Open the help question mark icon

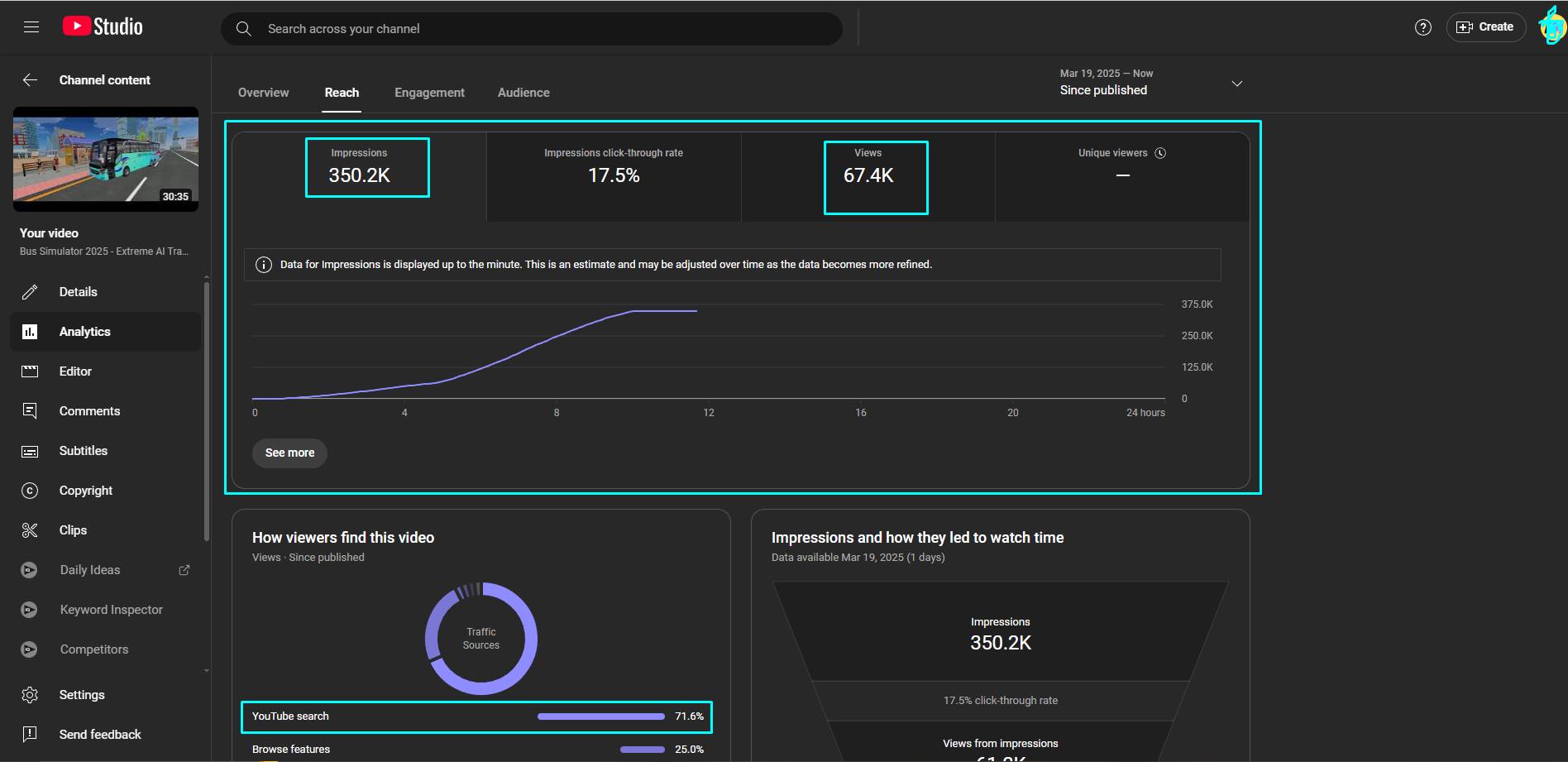(x=1422, y=27)
